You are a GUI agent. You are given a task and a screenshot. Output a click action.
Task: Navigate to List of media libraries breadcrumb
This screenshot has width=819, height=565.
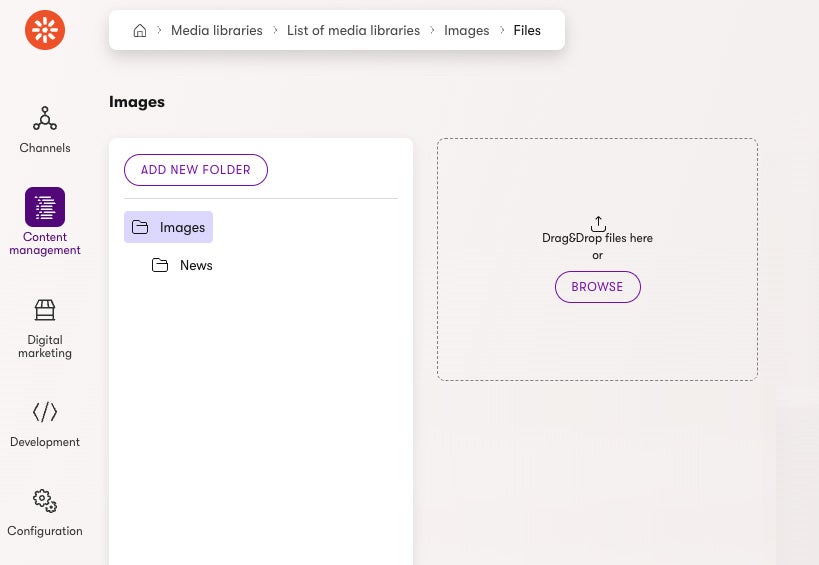(x=353, y=31)
